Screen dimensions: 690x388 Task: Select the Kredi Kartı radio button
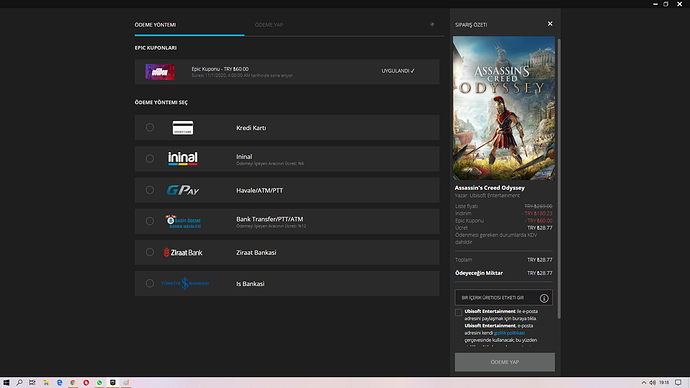[150, 128]
